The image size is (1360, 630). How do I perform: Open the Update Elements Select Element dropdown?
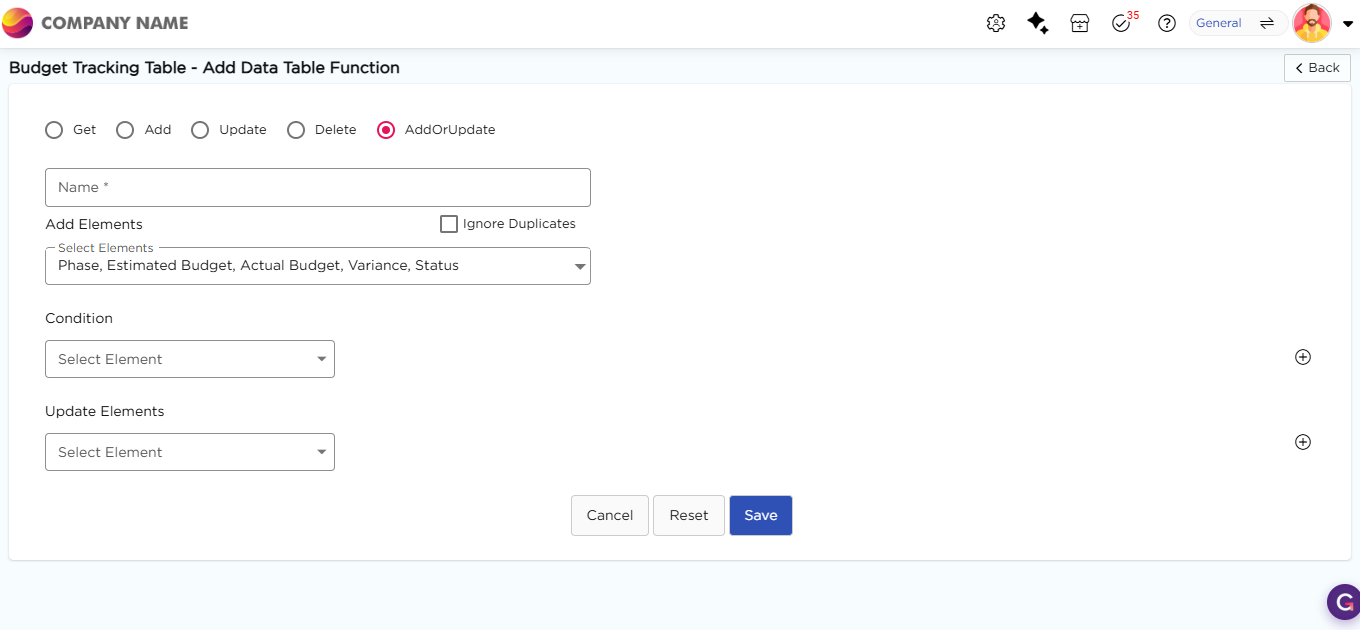(x=190, y=452)
